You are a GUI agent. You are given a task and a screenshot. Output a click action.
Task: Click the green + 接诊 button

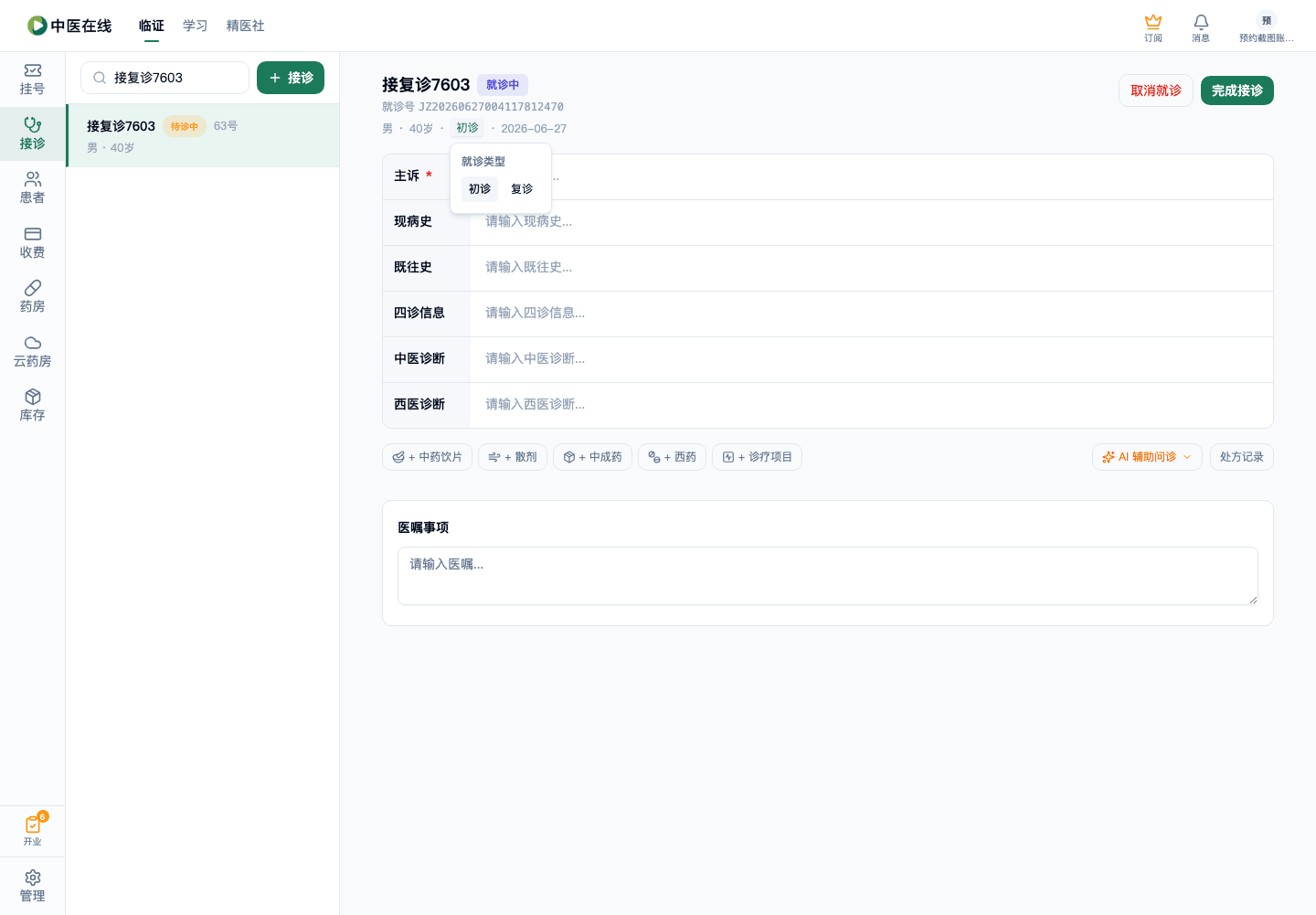(291, 78)
